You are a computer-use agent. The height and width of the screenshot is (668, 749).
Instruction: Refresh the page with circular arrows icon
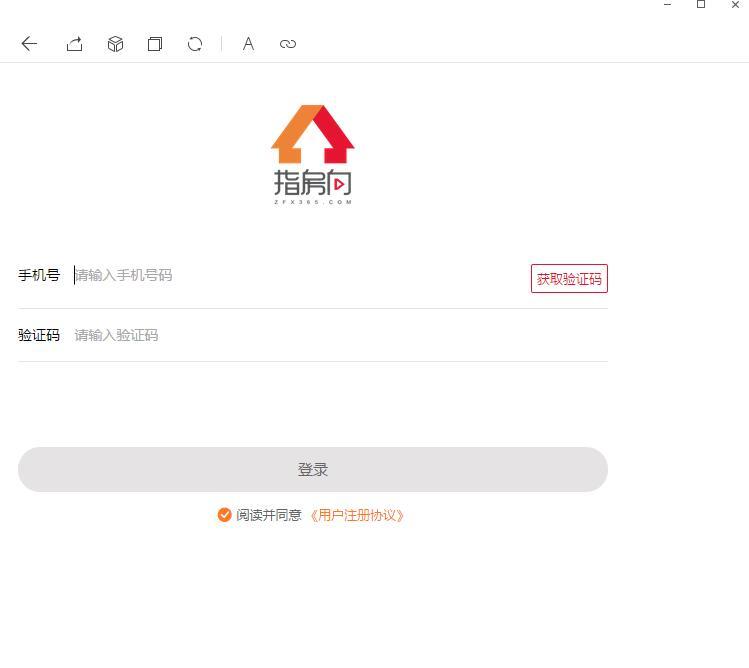[x=195, y=44]
